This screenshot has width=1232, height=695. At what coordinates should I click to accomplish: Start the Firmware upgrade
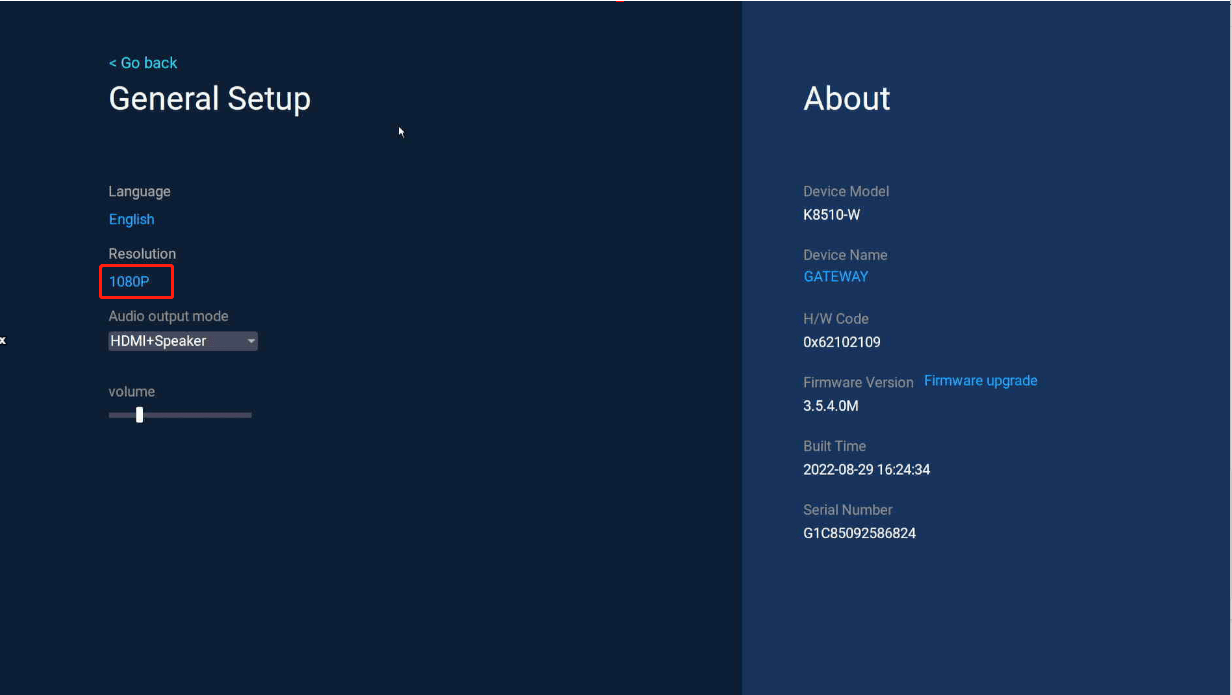coord(980,381)
